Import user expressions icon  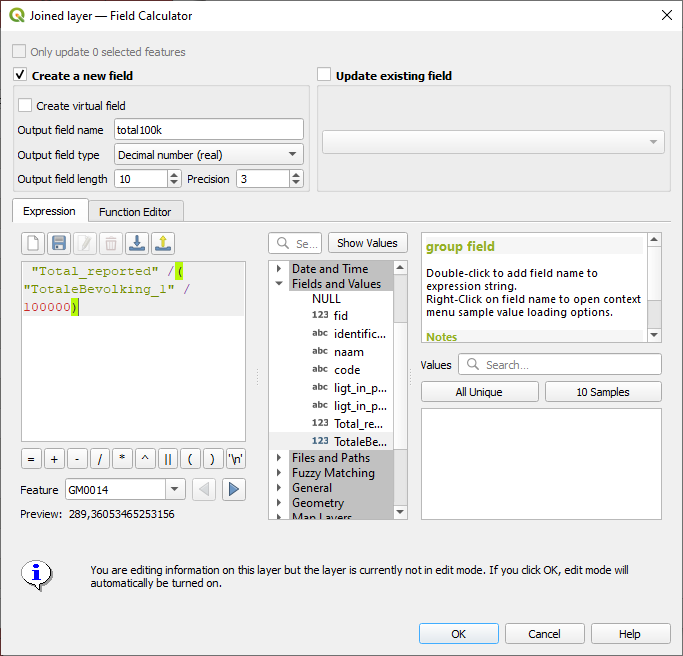(137, 243)
